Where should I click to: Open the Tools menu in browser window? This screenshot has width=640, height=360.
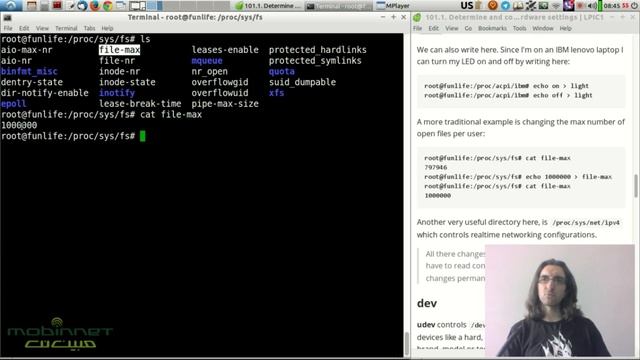pos(520,28)
